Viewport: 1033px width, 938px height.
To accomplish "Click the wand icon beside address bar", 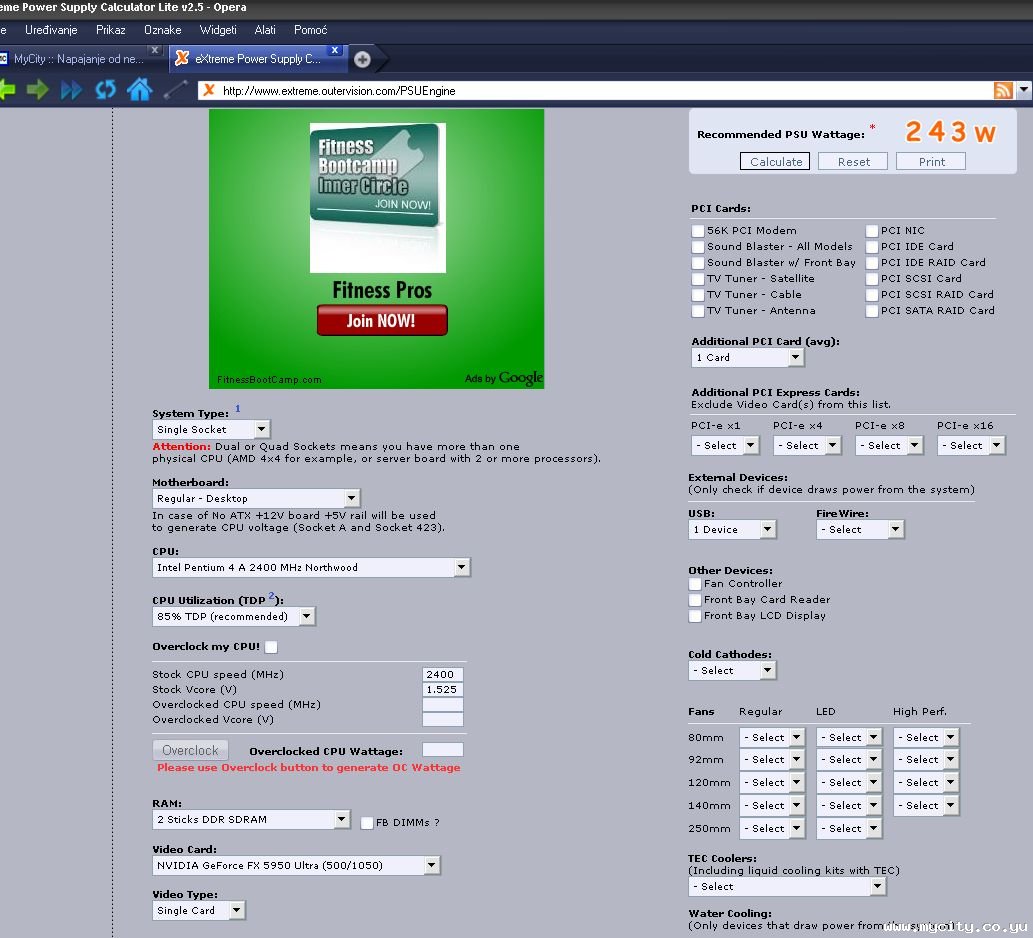I will click(175, 90).
